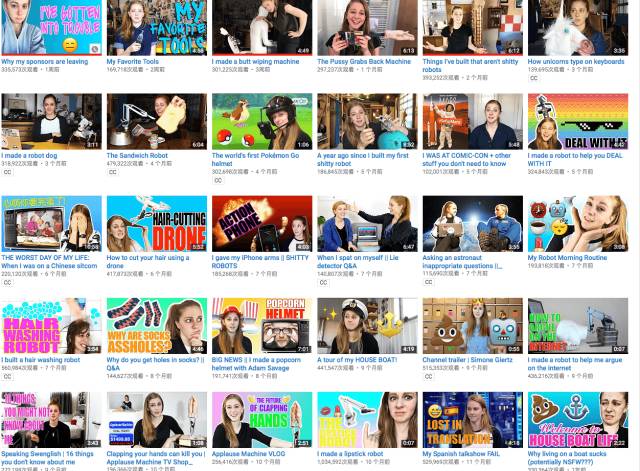Click the HAIR-CUTTING DRONE thumbnail
This screenshot has height=471, width=640.
pyautogui.click(x=157, y=224)
